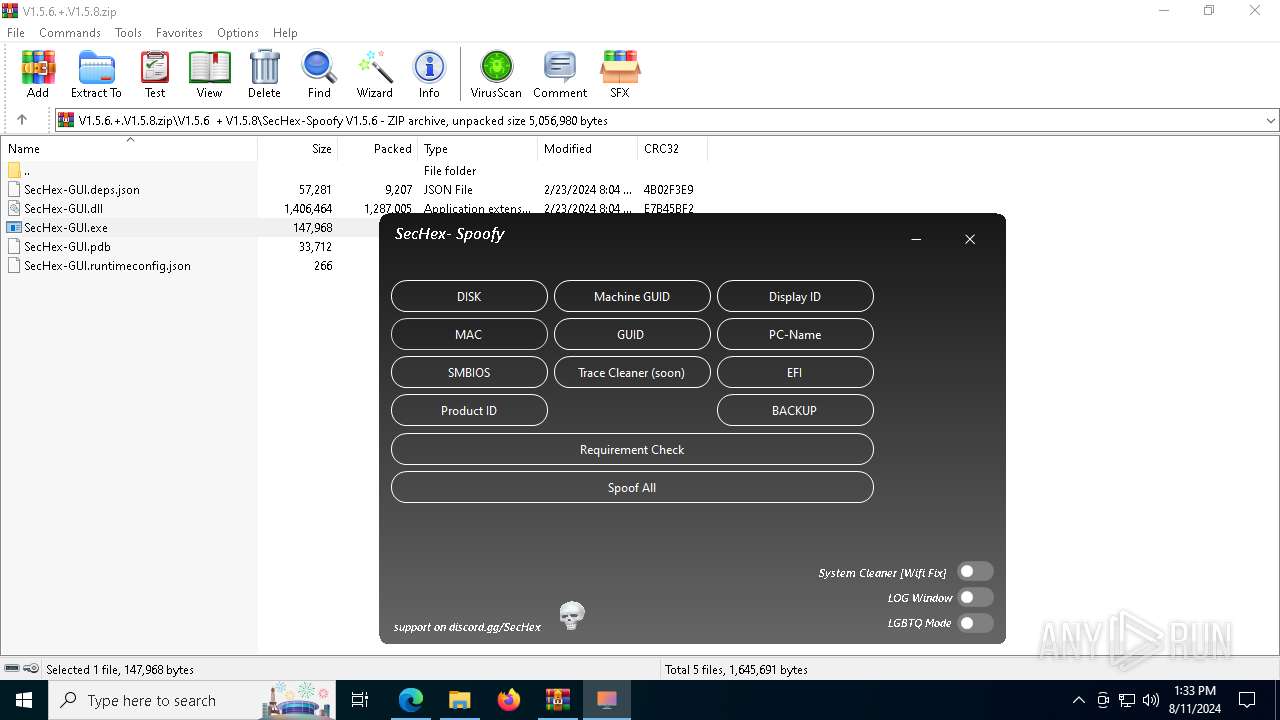1280x720 pixels.
Task: Show hidden system tray icons
Action: [1078, 700]
